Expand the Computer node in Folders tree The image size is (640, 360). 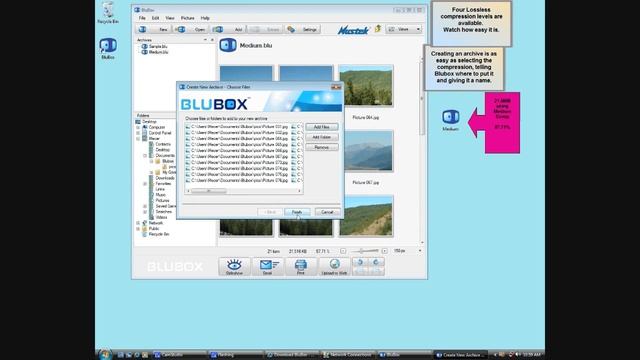click(138, 127)
